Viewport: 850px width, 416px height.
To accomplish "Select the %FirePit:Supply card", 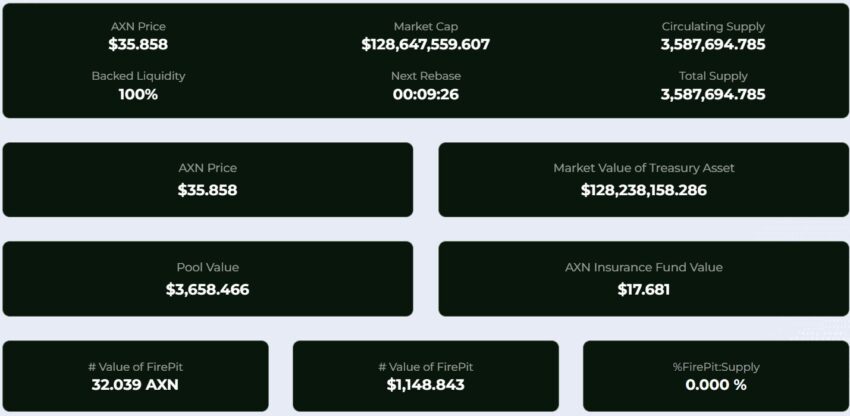I will coord(716,376).
